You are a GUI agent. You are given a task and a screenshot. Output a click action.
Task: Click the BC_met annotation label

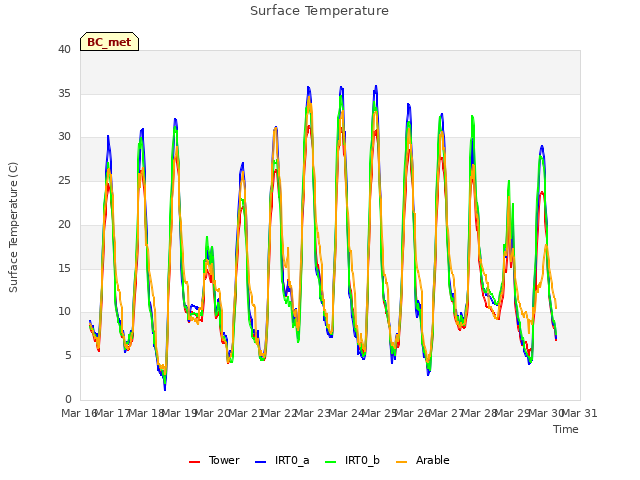[x=109, y=42]
